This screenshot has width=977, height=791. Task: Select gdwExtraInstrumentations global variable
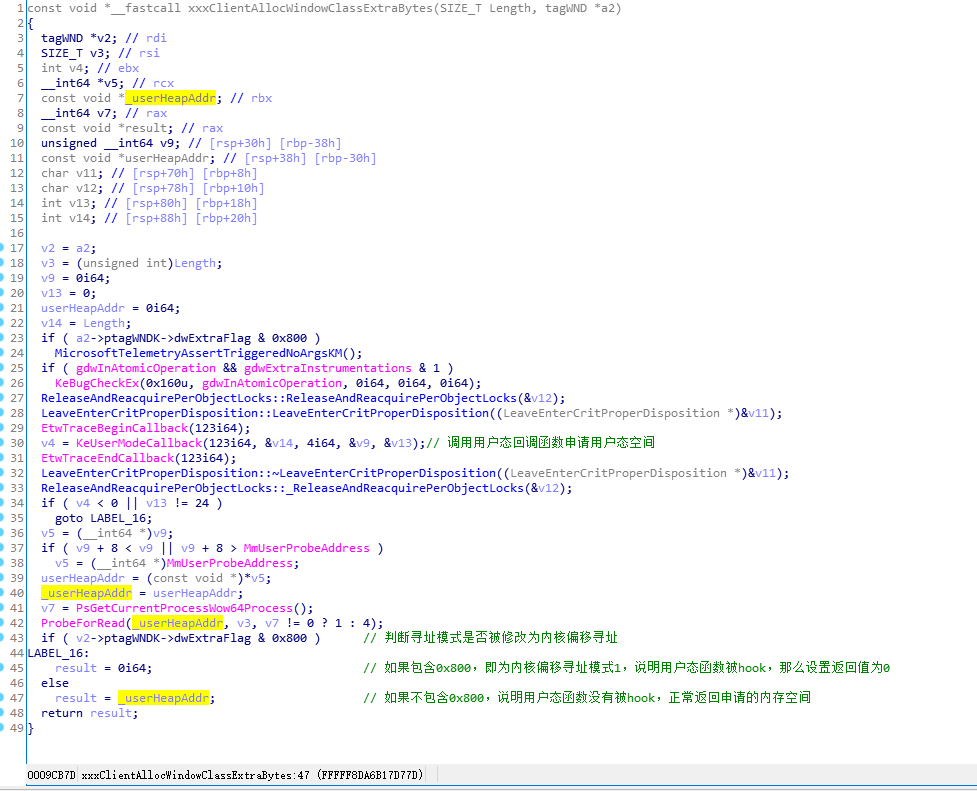coord(328,368)
